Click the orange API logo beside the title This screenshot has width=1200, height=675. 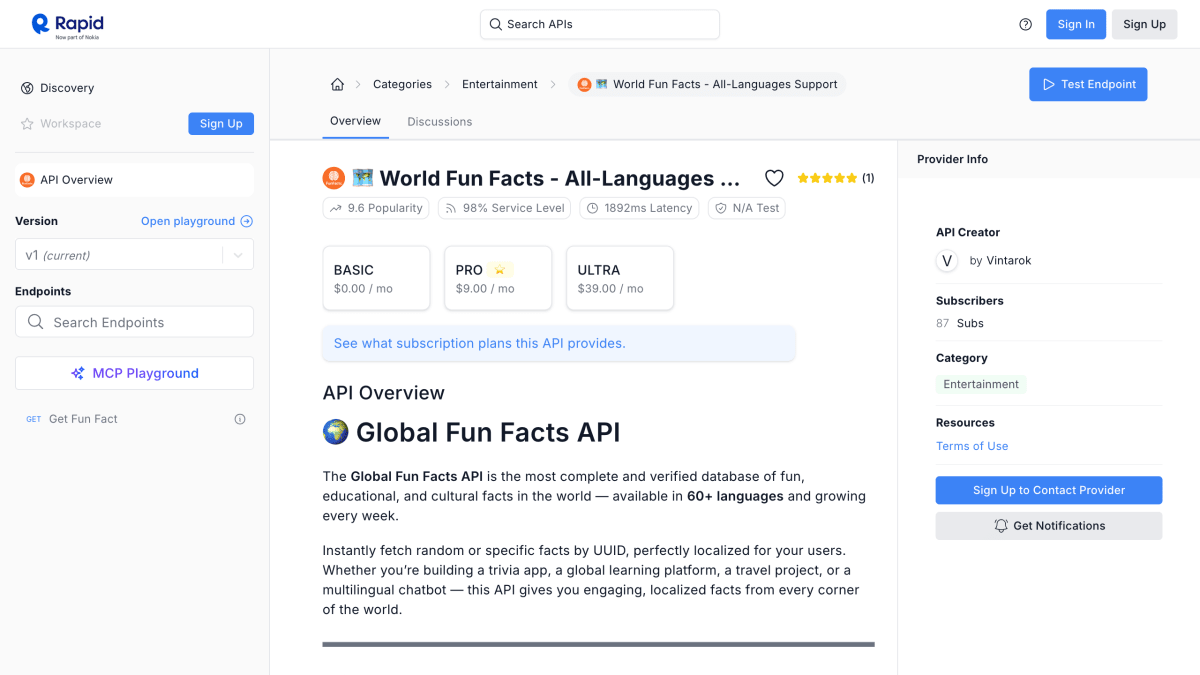pyautogui.click(x=333, y=178)
